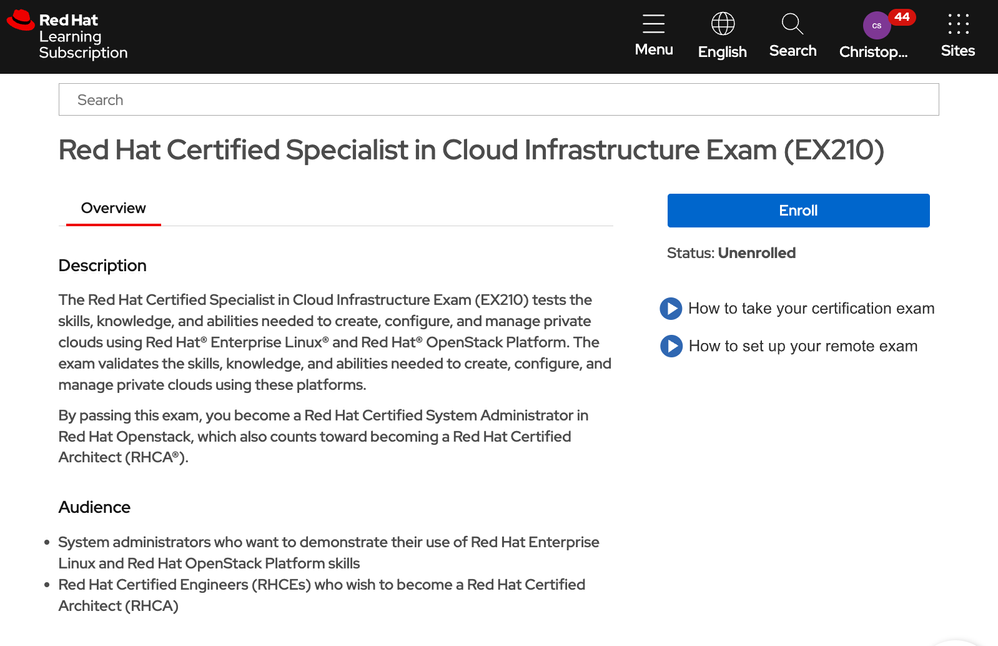998x646 pixels.
Task: Open the hamburger Menu icon
Action: click(654, 24)
